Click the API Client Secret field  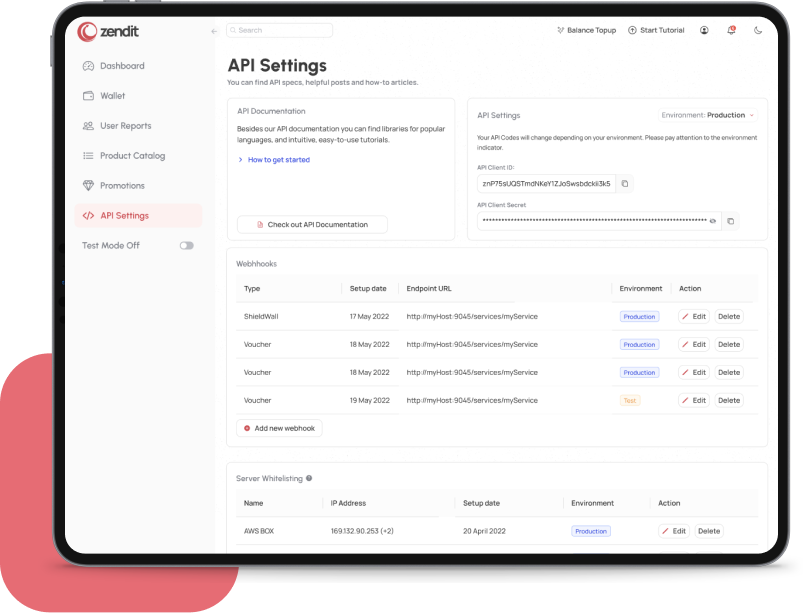click(x=599, y=221)
